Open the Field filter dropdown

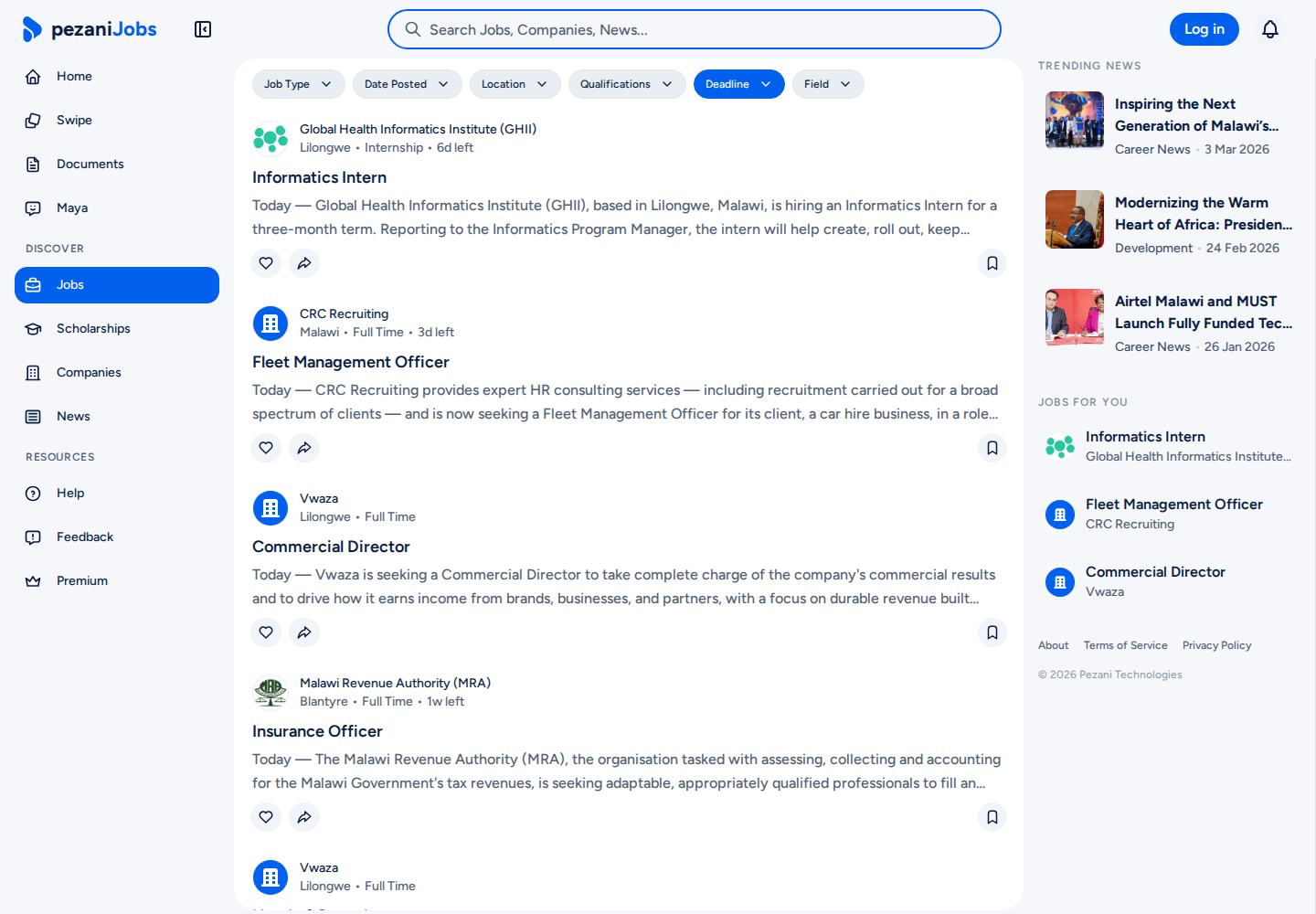click(828, 84)
